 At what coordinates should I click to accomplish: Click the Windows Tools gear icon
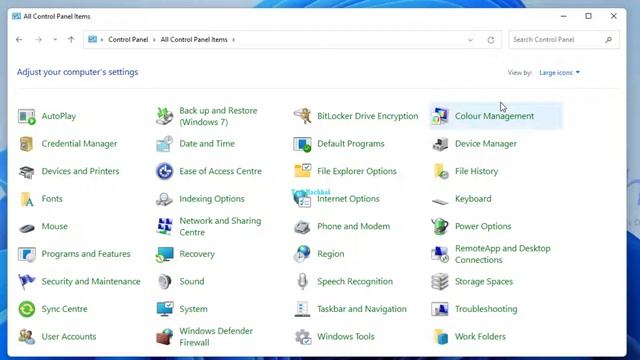302,337
